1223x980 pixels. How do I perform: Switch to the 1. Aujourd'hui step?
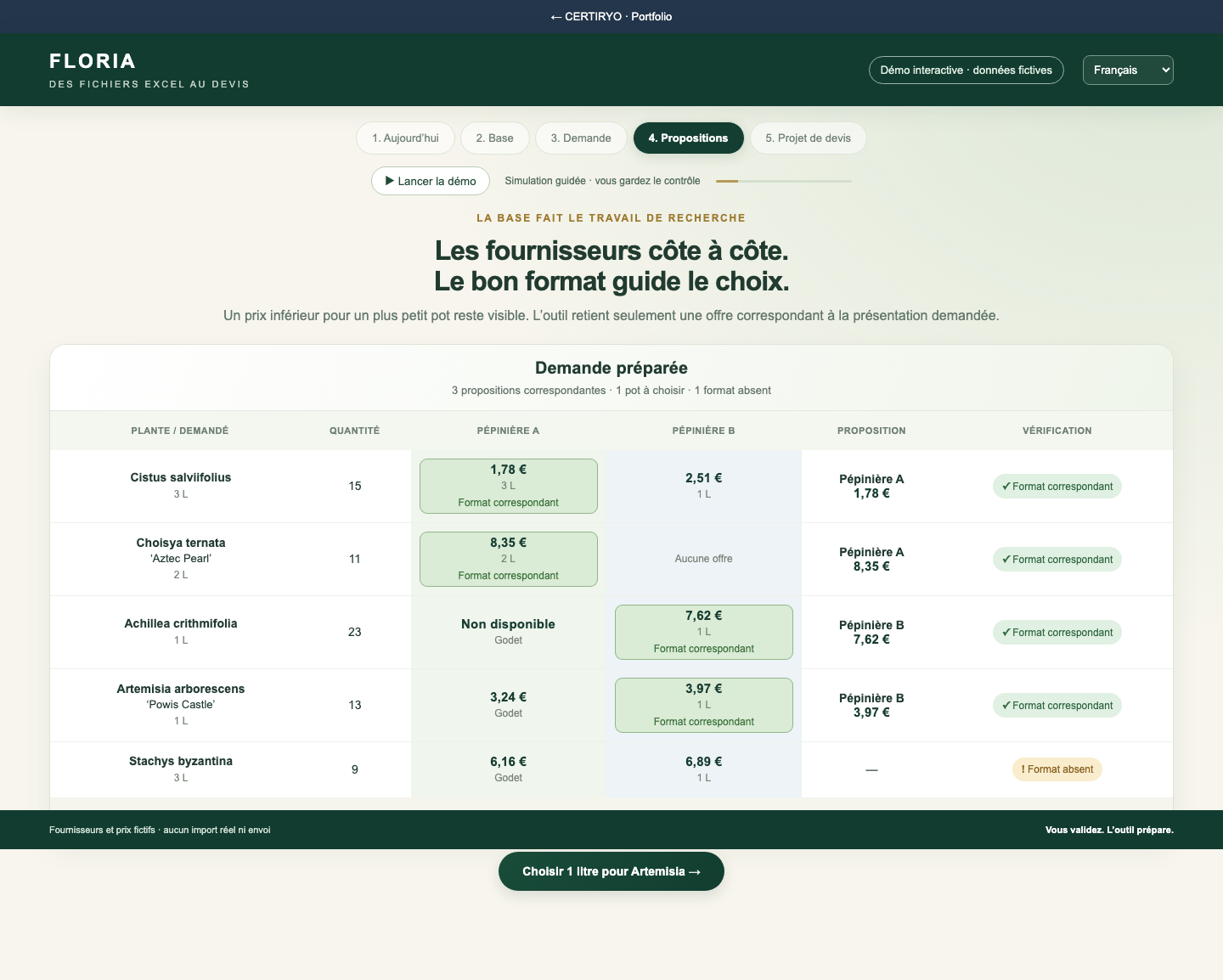[405, 138]
